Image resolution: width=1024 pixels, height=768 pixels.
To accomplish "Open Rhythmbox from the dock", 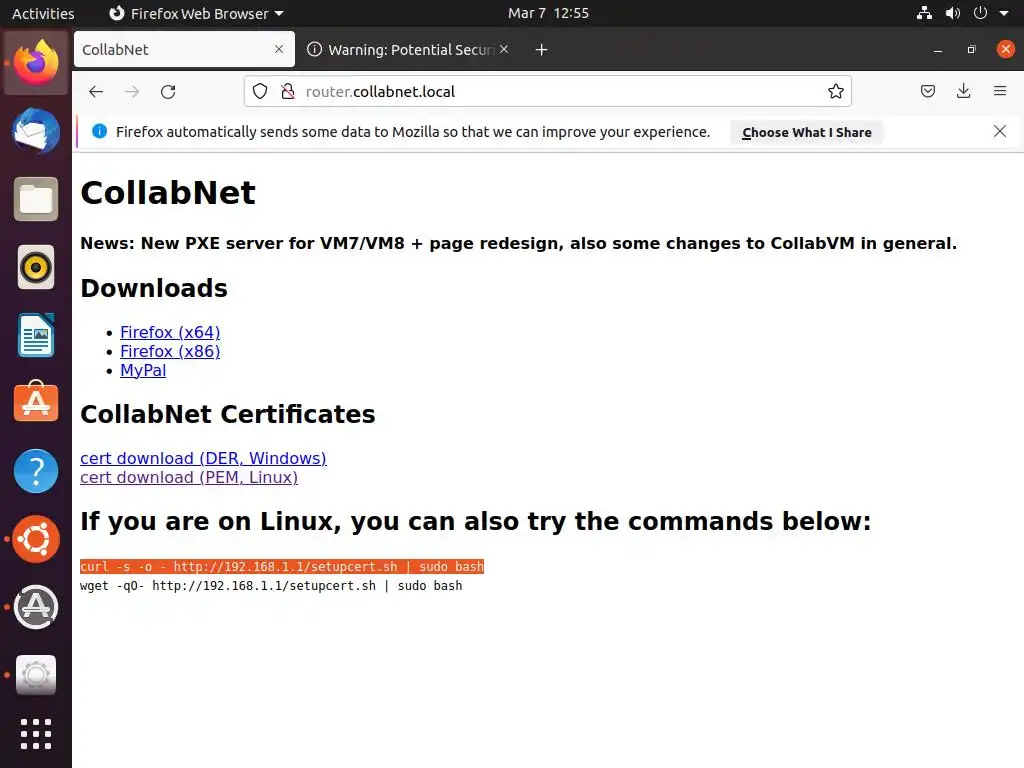I will click(x=36, y=267).
